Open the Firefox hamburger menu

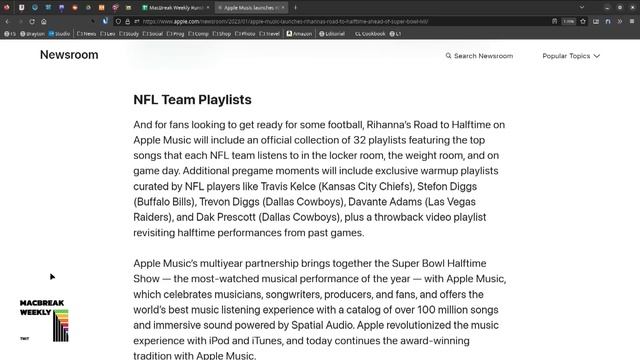tap(632, 21)
